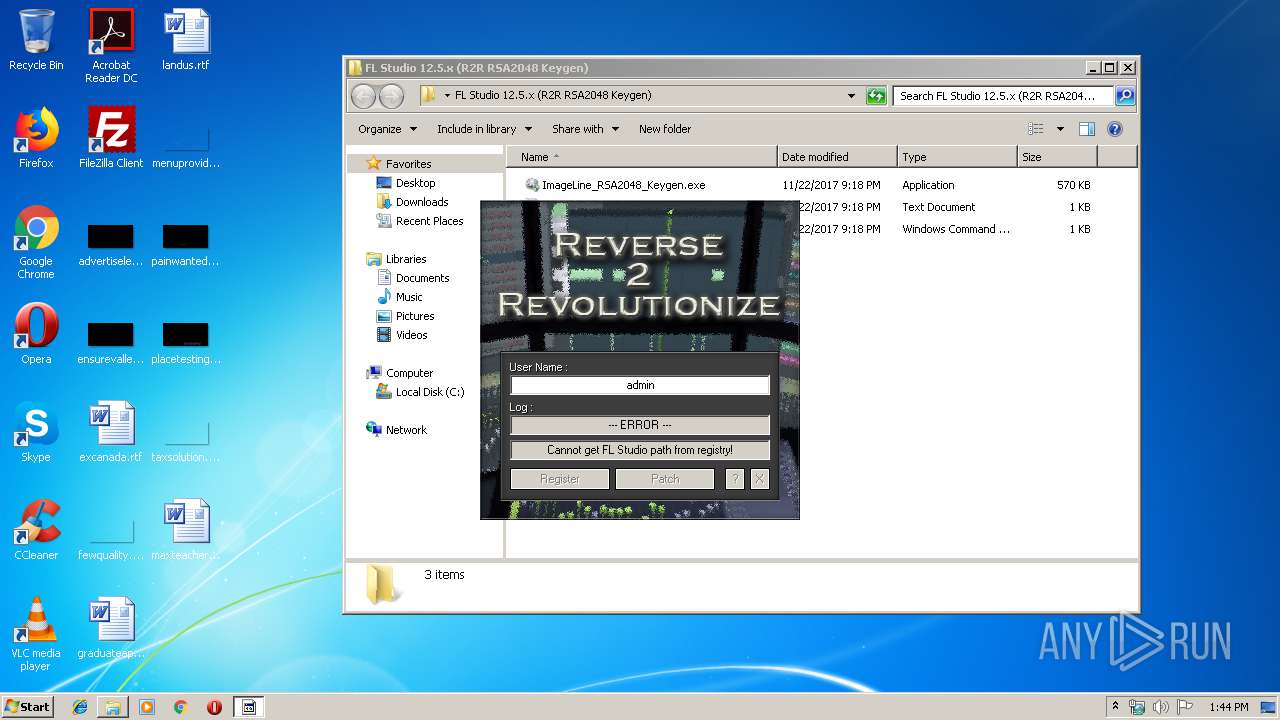
Task: Launch Internet Explorer from the taskbar
Action: point(80,707)
